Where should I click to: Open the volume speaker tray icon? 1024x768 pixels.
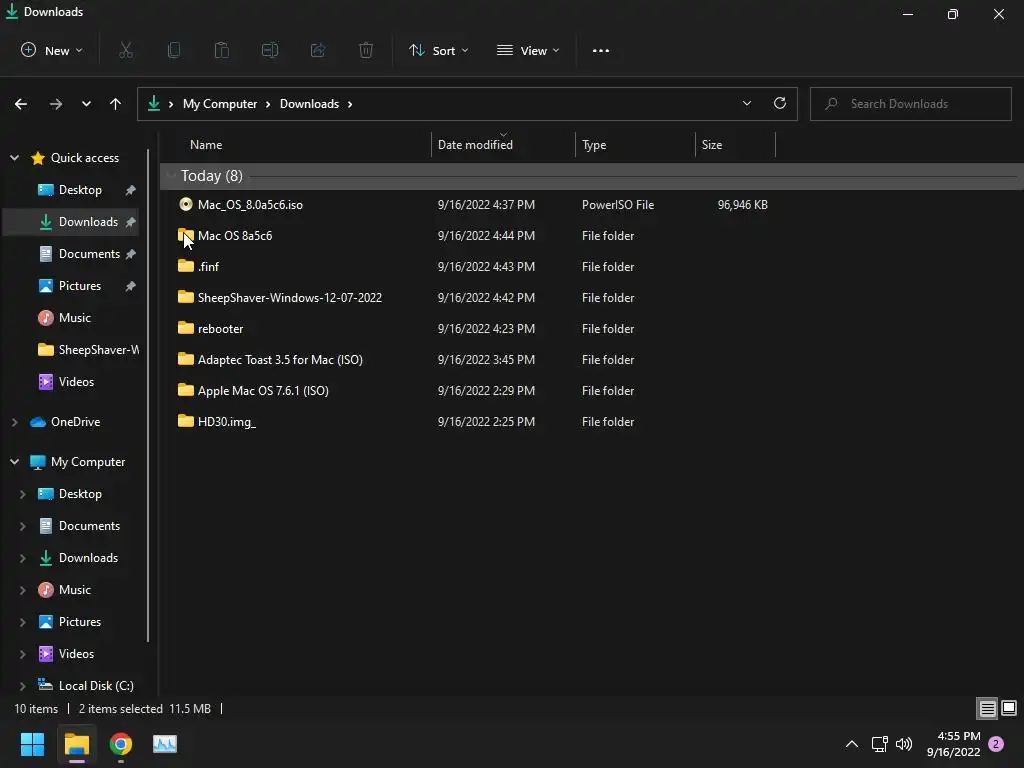904,744
